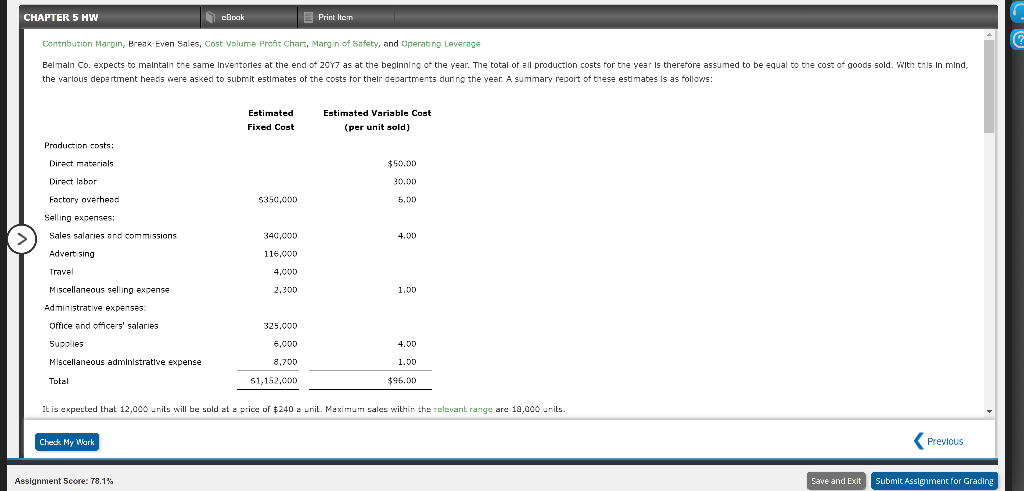The width and height of the screenshot is (1024, 491).
Task: Click Save and Exit button
Action: [x=836, y=481]
